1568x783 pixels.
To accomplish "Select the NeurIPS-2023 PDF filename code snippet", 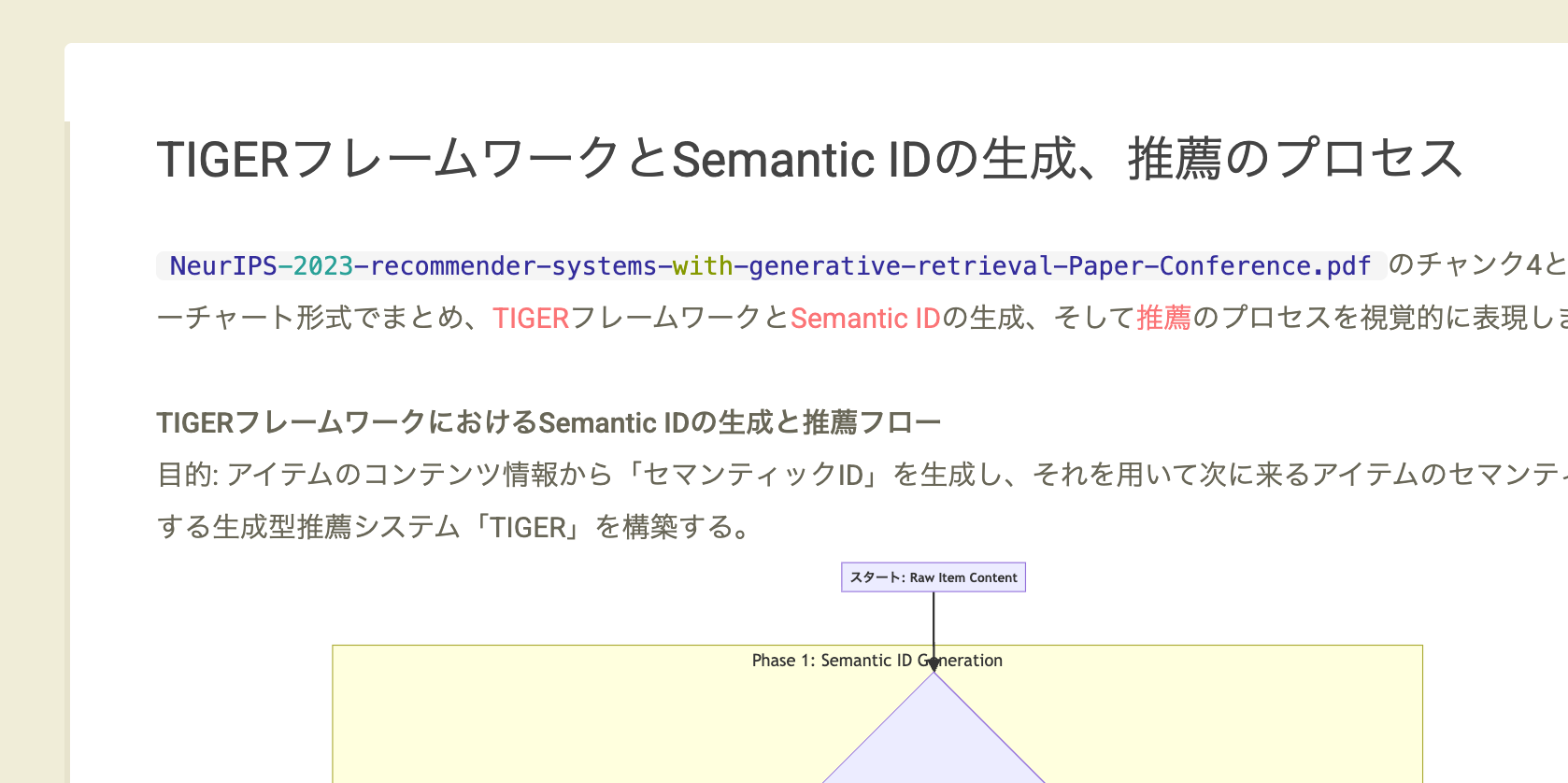I will [771, 266].
